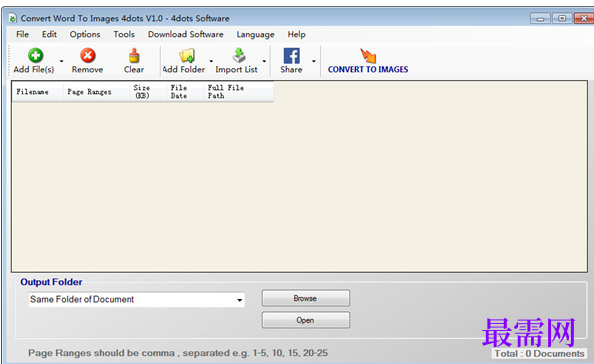Click the Full File Path column header

click(238, 92)
